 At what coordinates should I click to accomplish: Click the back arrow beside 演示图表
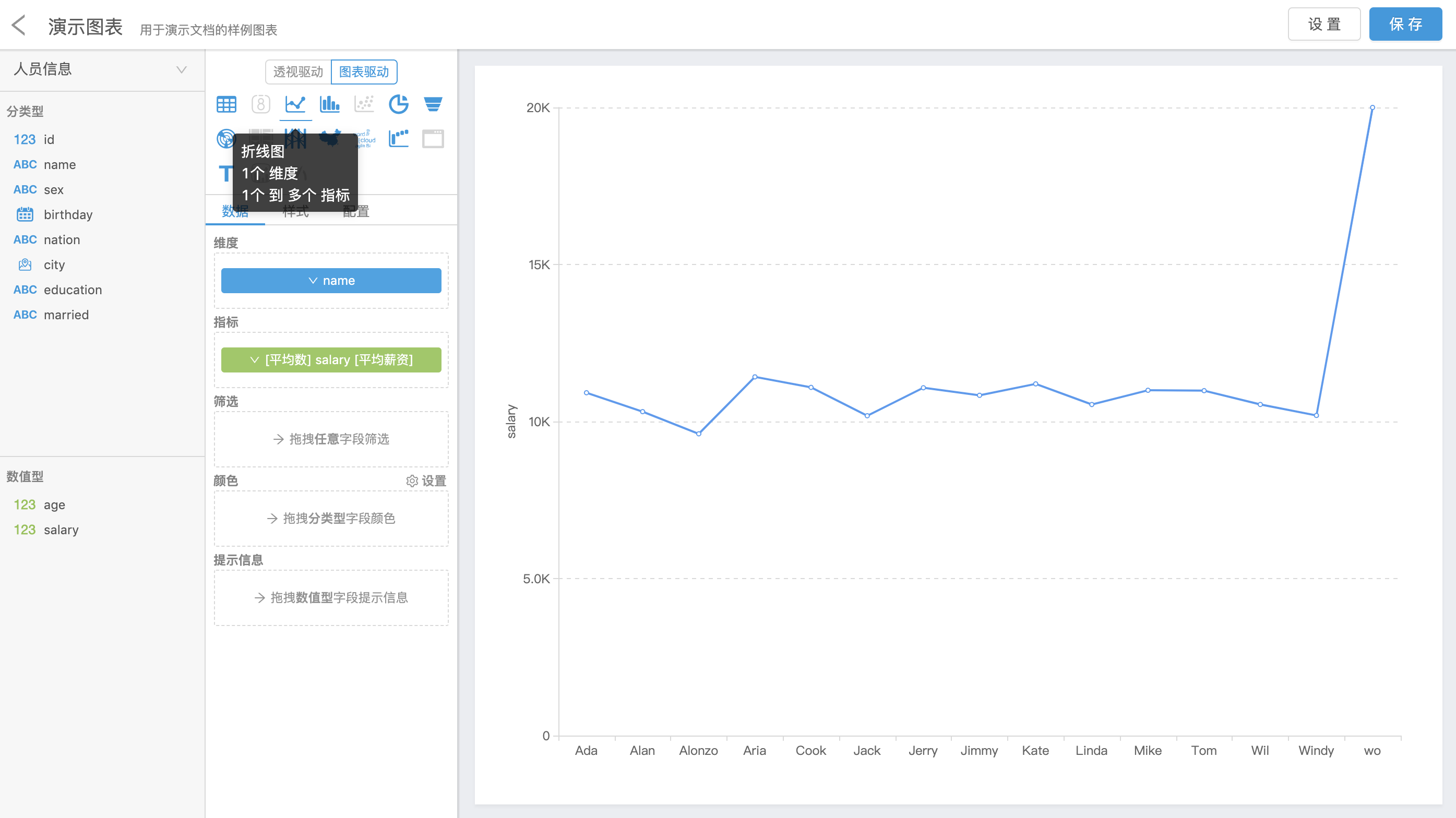(19, 26)
